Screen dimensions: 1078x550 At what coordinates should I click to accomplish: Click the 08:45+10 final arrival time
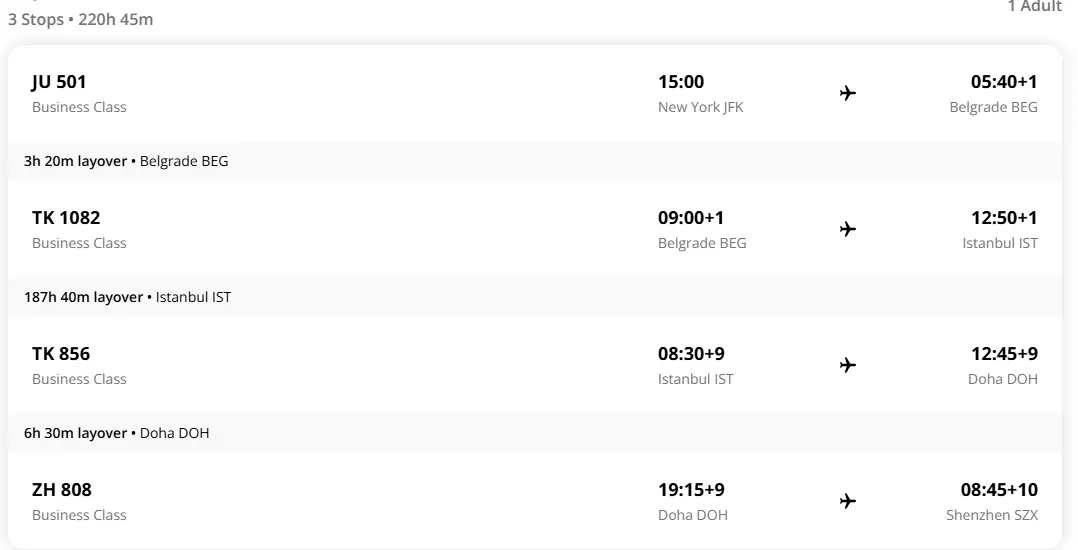tap(999, 490)
